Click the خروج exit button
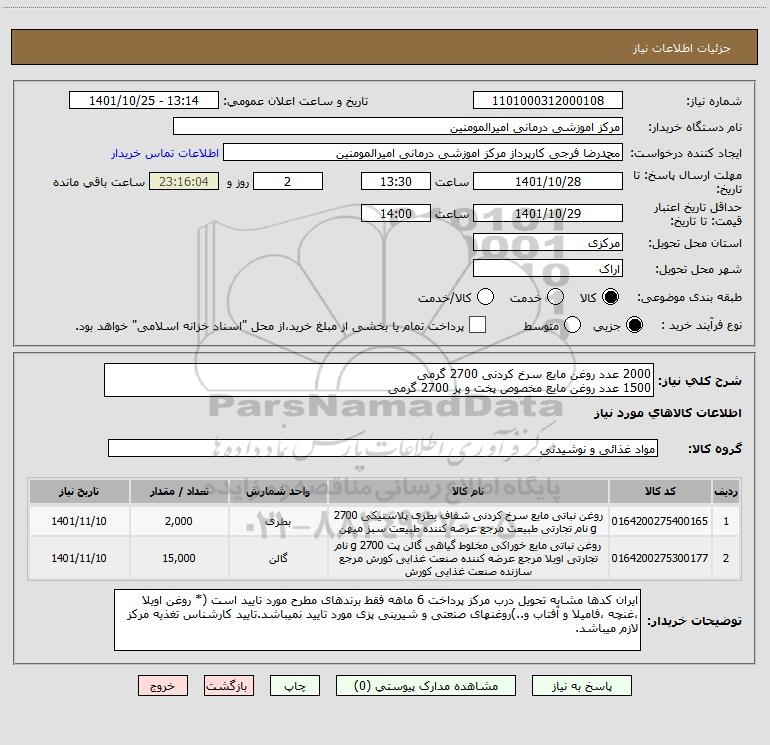Screen dimensions: 770x745 [x=163, y=686]
